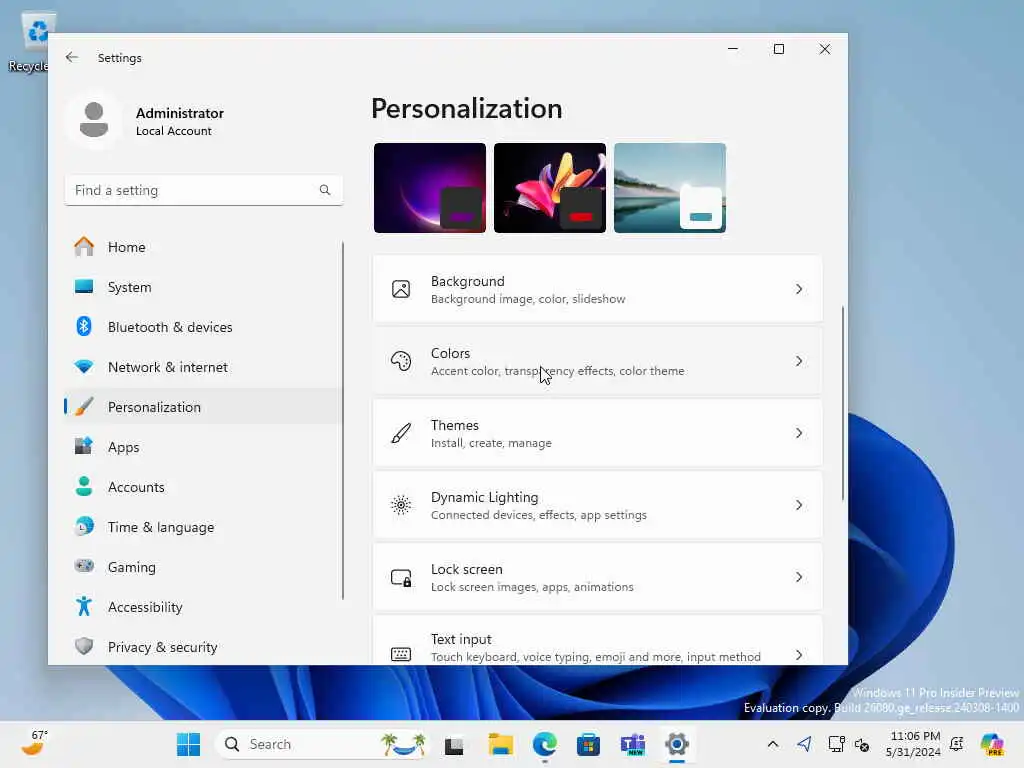Open Bluetooth & devices settings
1024x768 pixels.
tap(204, 327)
